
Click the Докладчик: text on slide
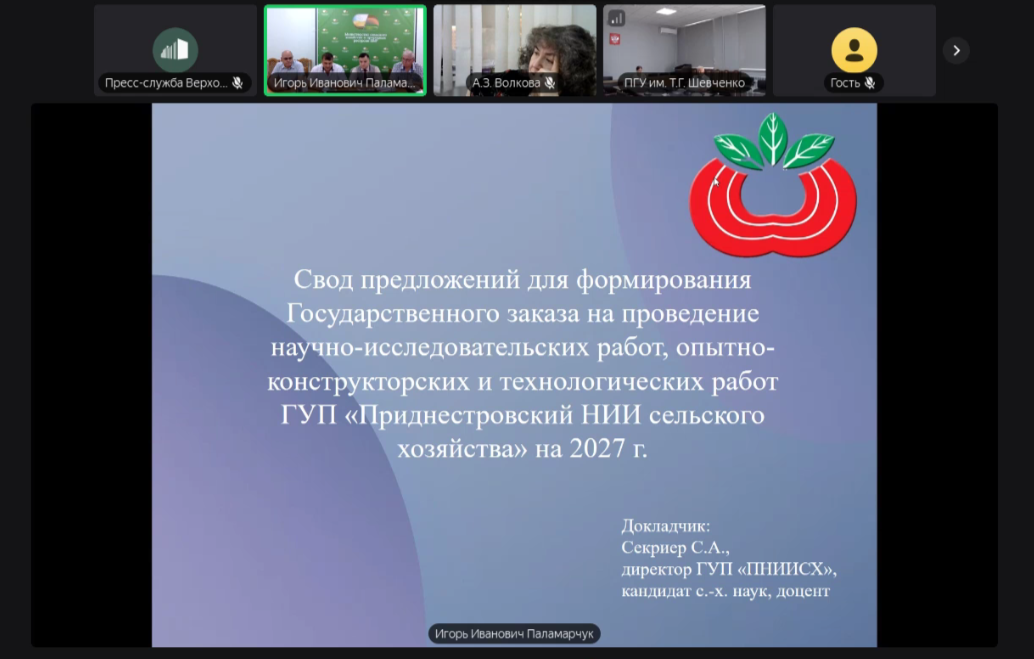click(x=665, y=526)
